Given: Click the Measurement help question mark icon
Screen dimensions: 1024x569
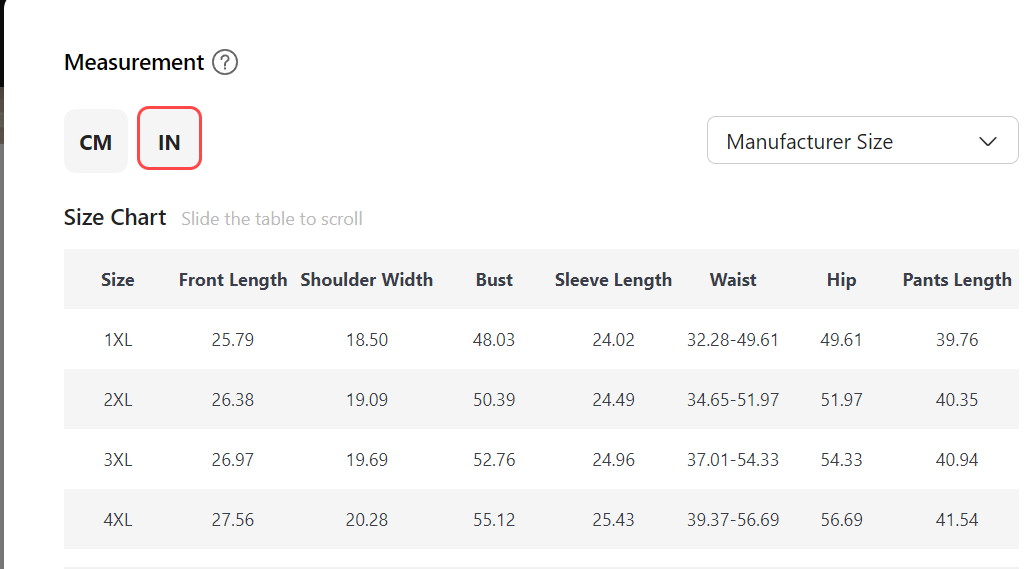Looking at the screenshot, I should 225,63.
